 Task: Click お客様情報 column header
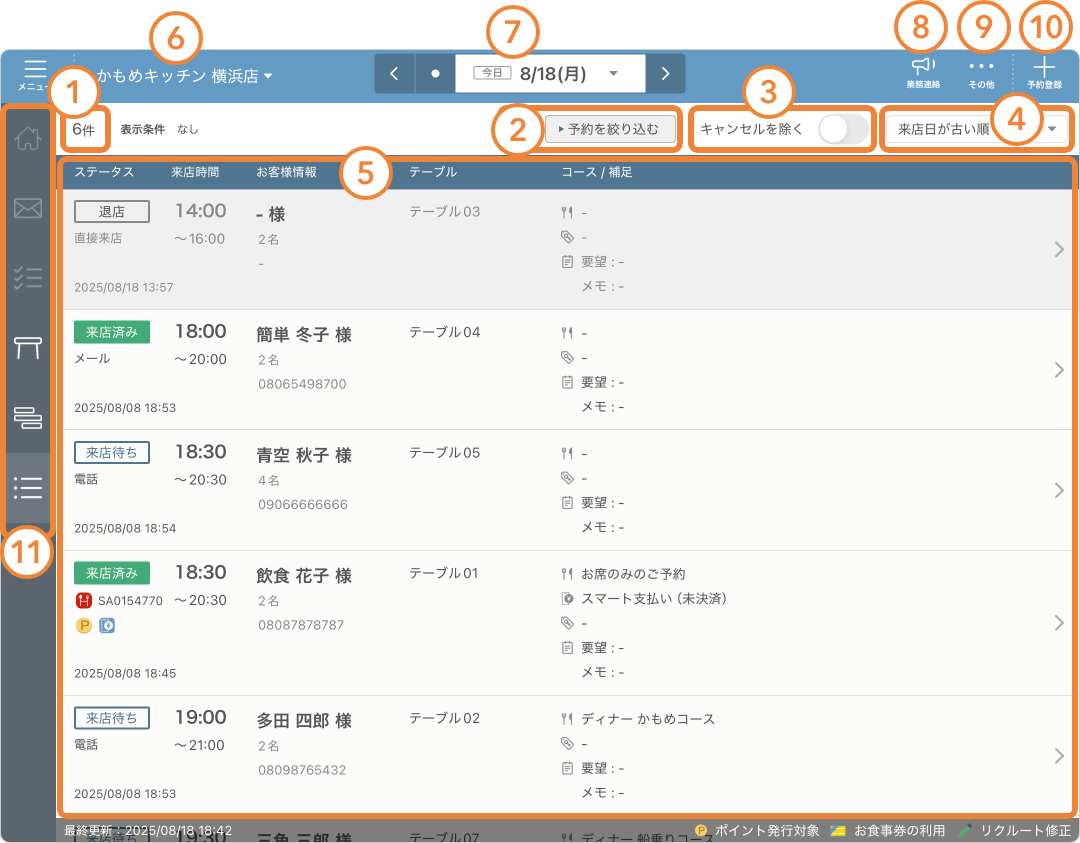pos(287,172)
